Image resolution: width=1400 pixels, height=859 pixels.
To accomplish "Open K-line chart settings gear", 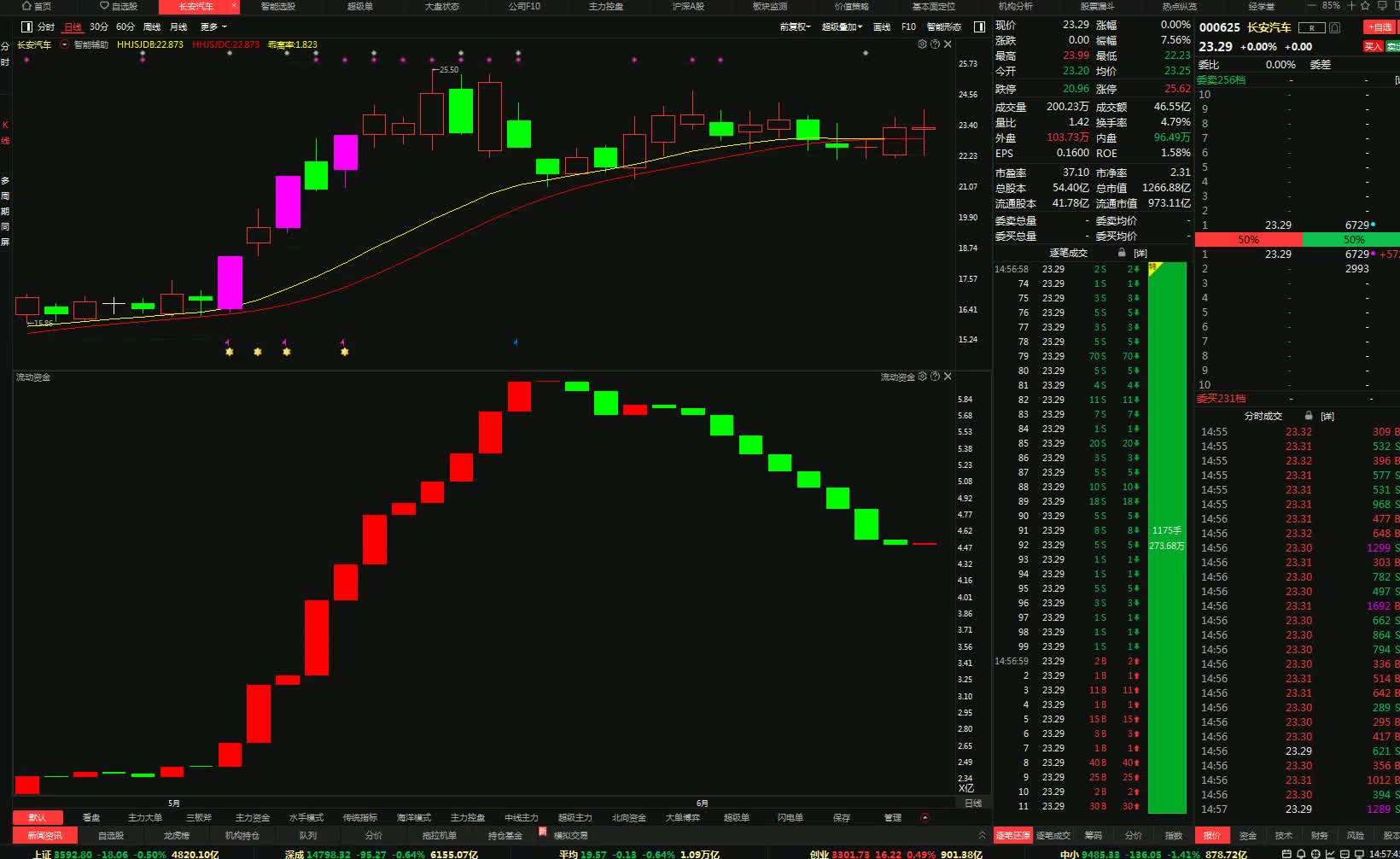I will pyautogui.click(x=922, y=44).
